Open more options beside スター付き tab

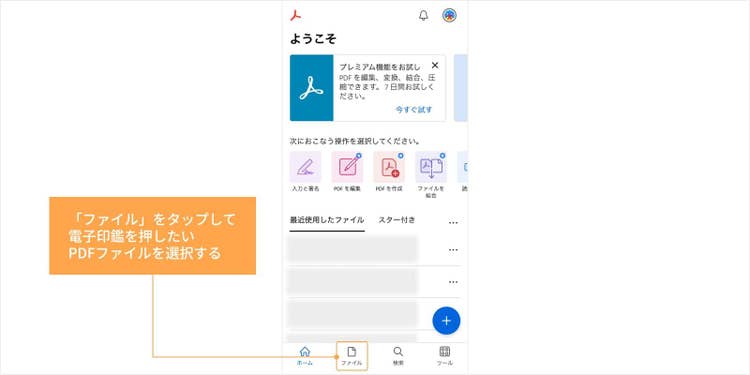(453, 223)
